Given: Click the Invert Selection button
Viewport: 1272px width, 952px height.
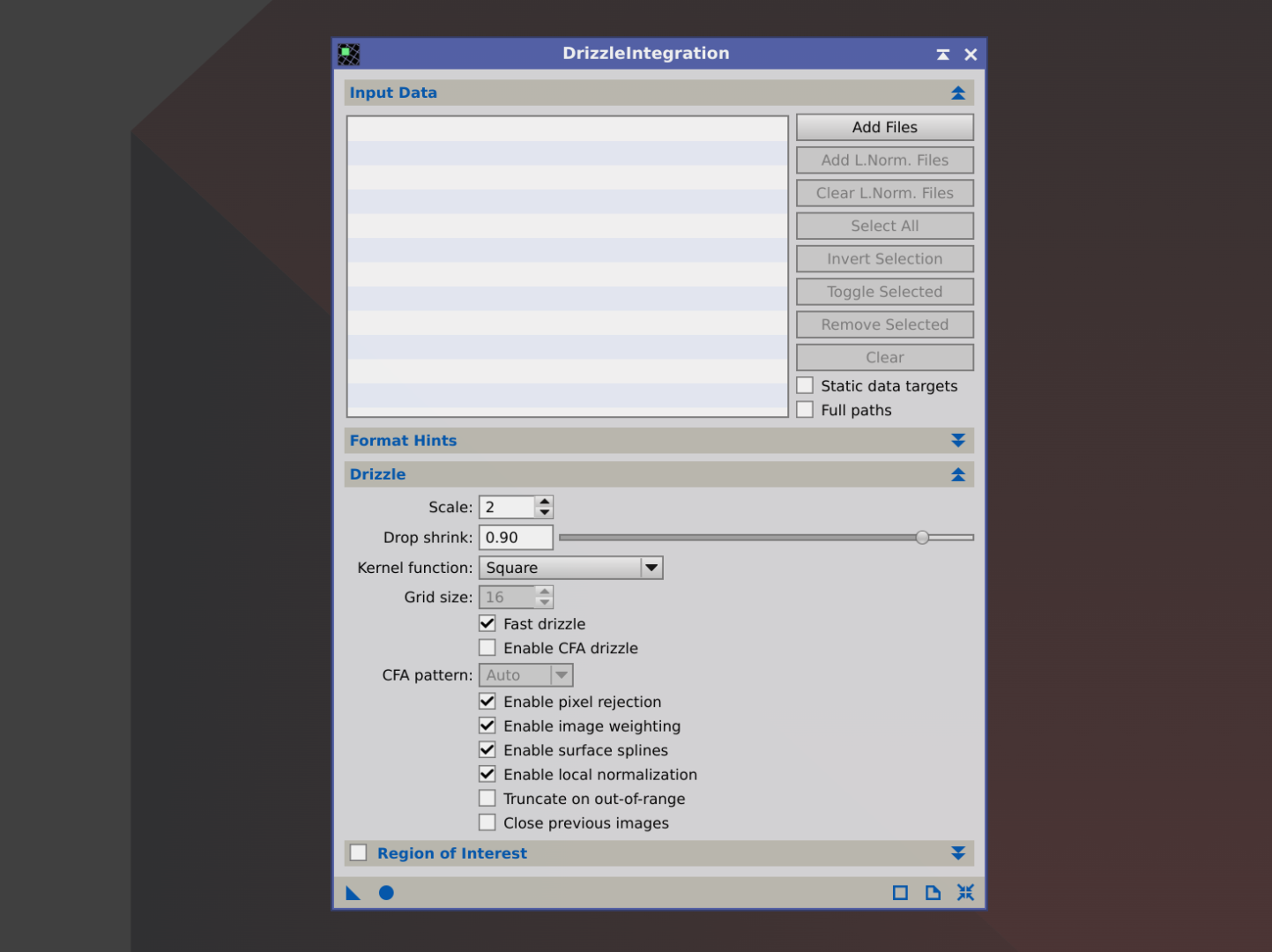Looking at the screenshot, I should (885, 259).
